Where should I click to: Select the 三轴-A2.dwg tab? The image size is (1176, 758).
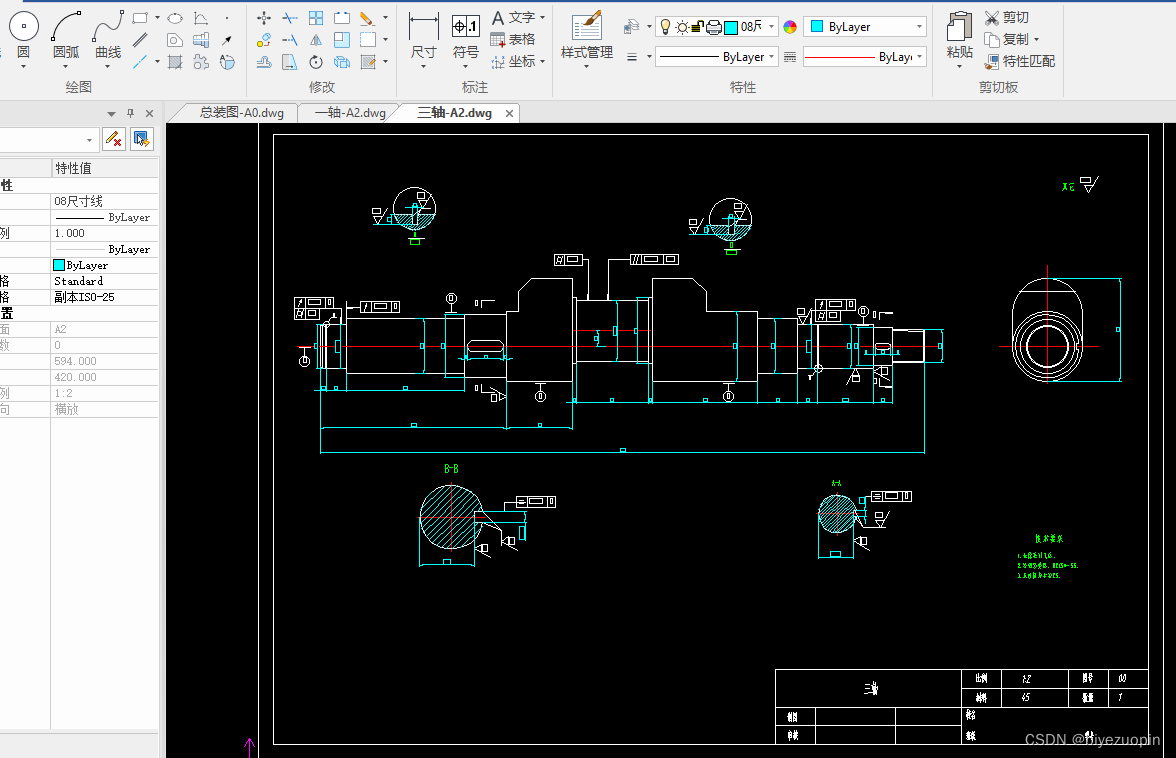point(454,112)
